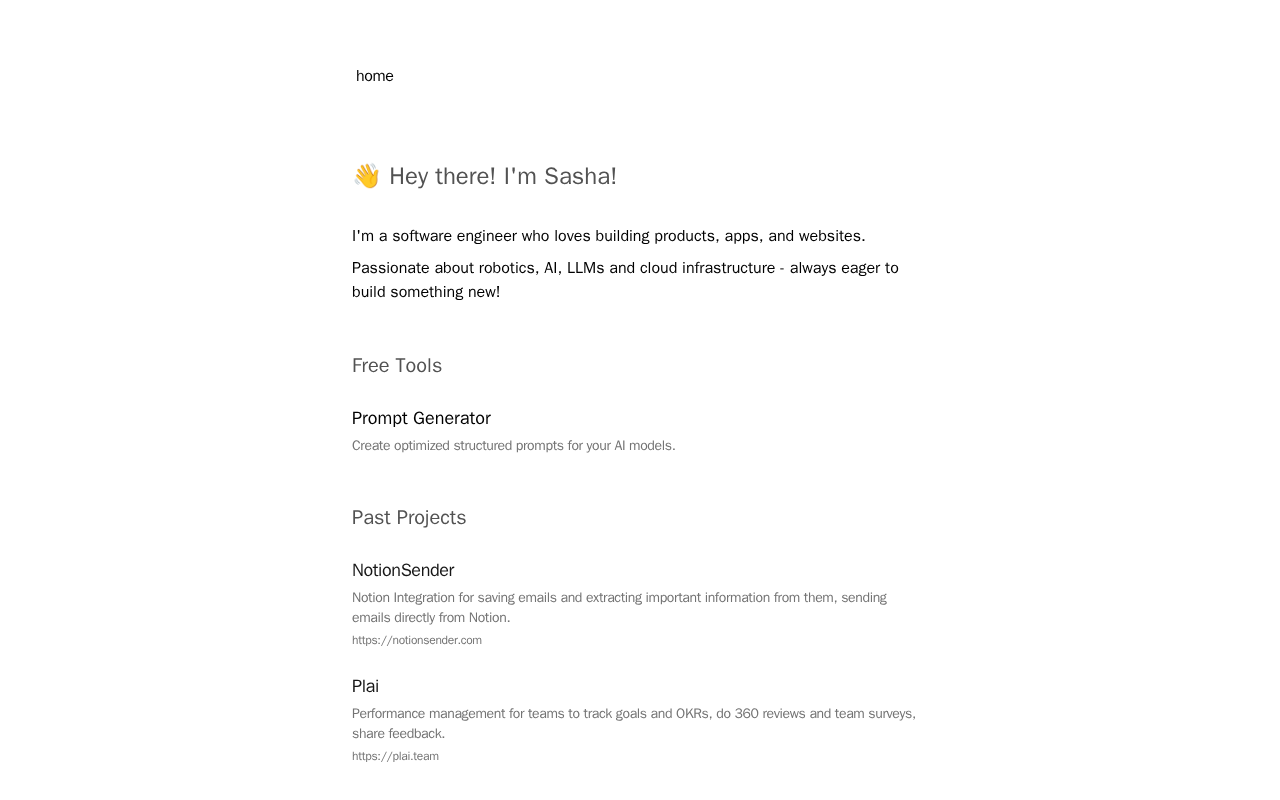Click "emails directly from Notion." text line
1280x800 pixels.
(x=431, y=618)
